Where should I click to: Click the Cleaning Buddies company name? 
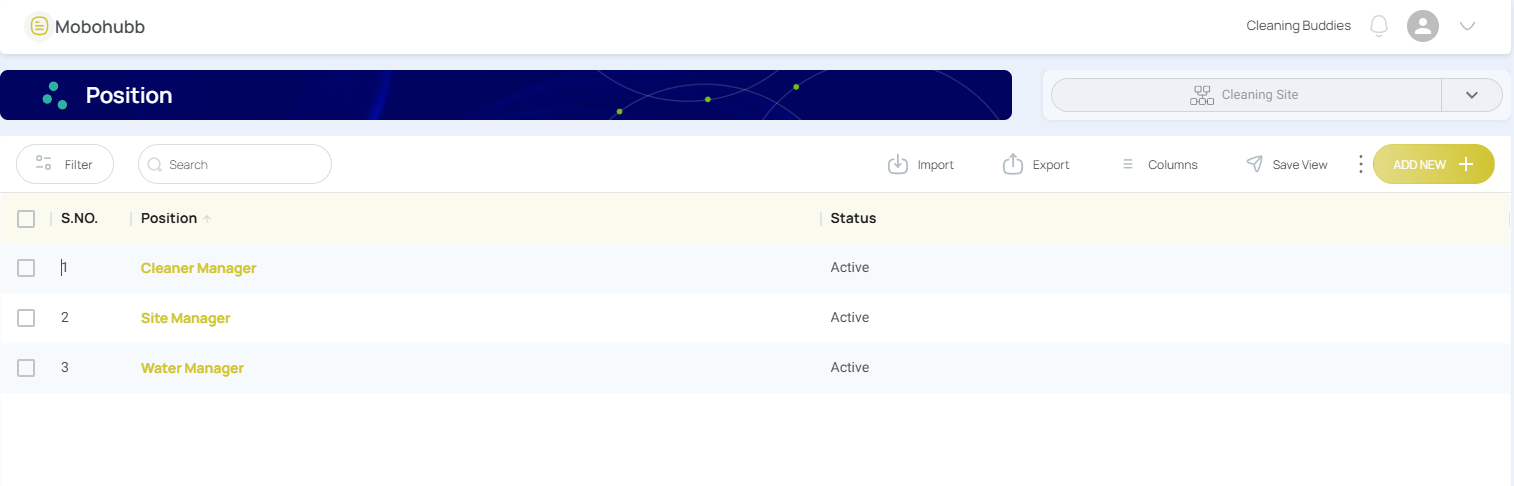click(1298, 26)
